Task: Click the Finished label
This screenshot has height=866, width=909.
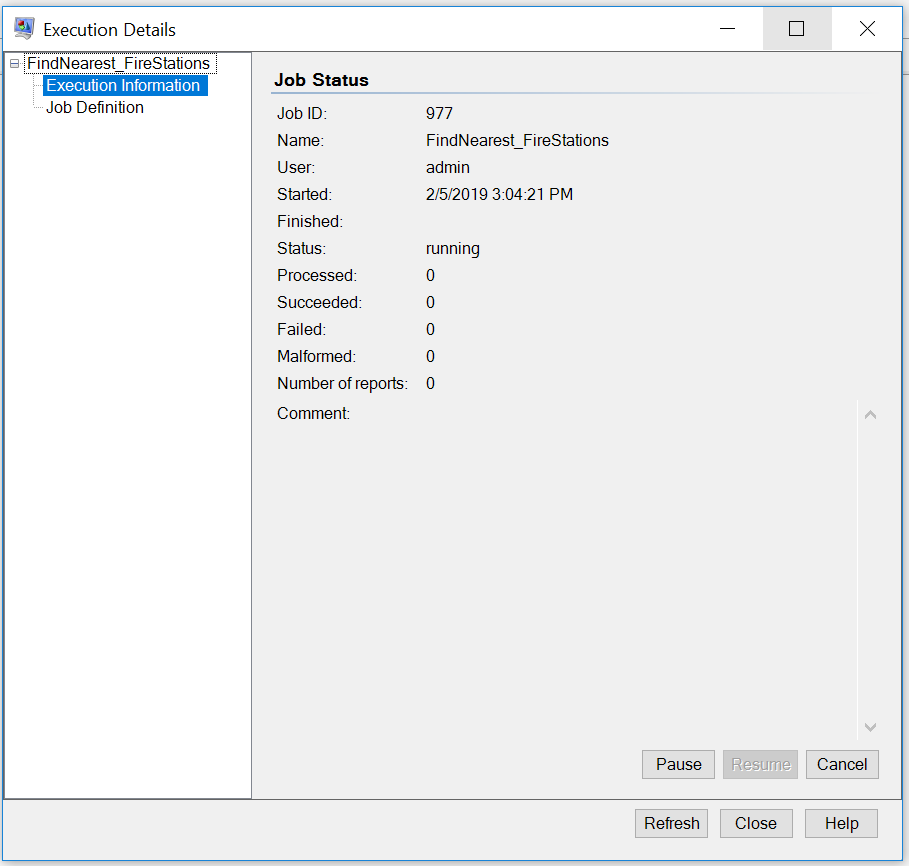Action: (x=310, y=221)
